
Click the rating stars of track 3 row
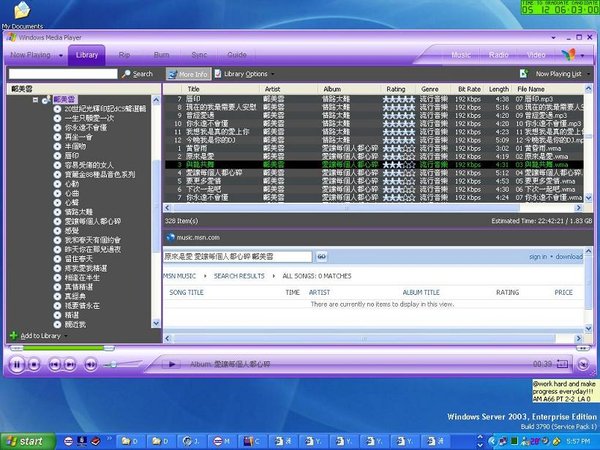point(399,165)
